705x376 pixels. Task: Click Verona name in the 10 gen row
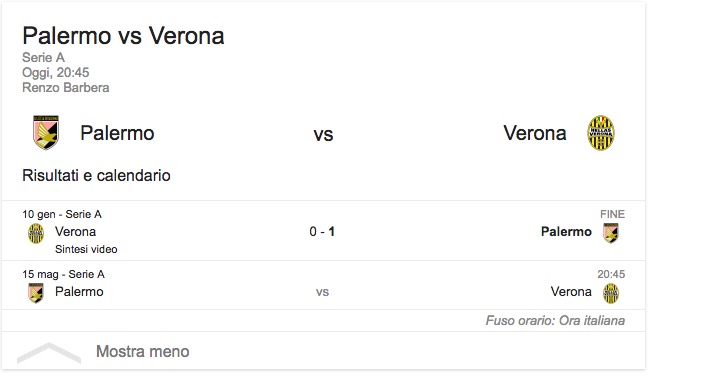click(x=76, y=232)
